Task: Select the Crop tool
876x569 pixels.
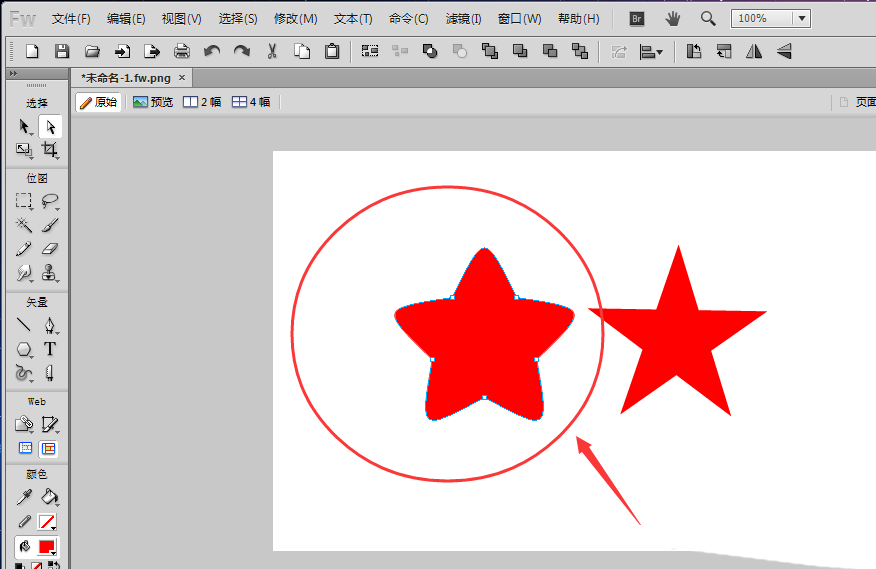Action: coord(49,150)
